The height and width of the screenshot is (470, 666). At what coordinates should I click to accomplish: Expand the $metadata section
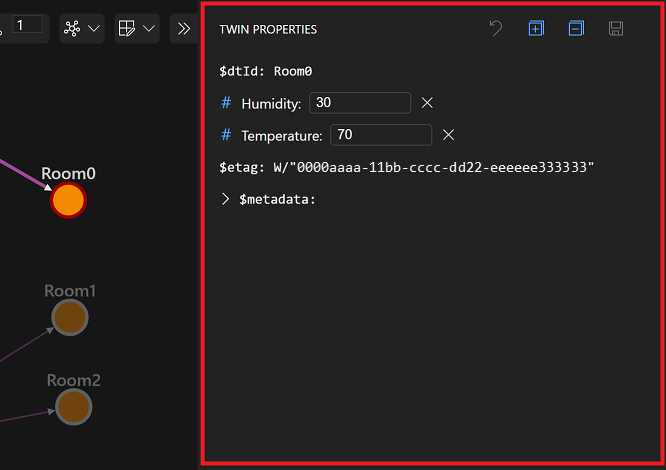pos(225,199)
